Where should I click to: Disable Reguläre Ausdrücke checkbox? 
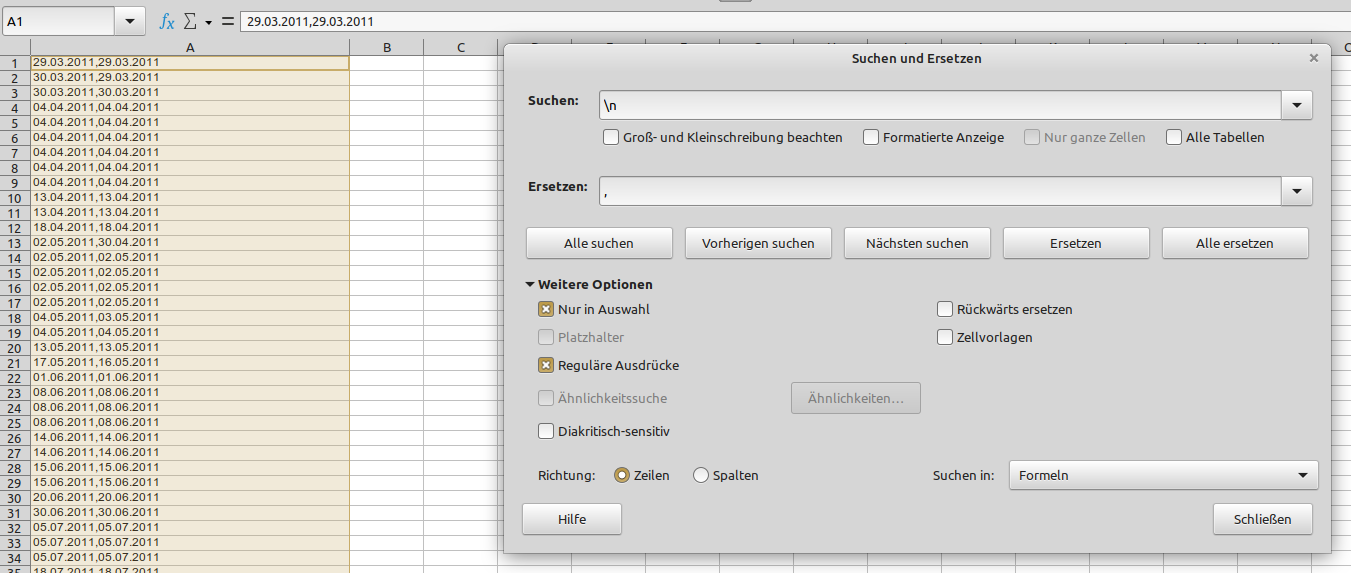[546, 366]
